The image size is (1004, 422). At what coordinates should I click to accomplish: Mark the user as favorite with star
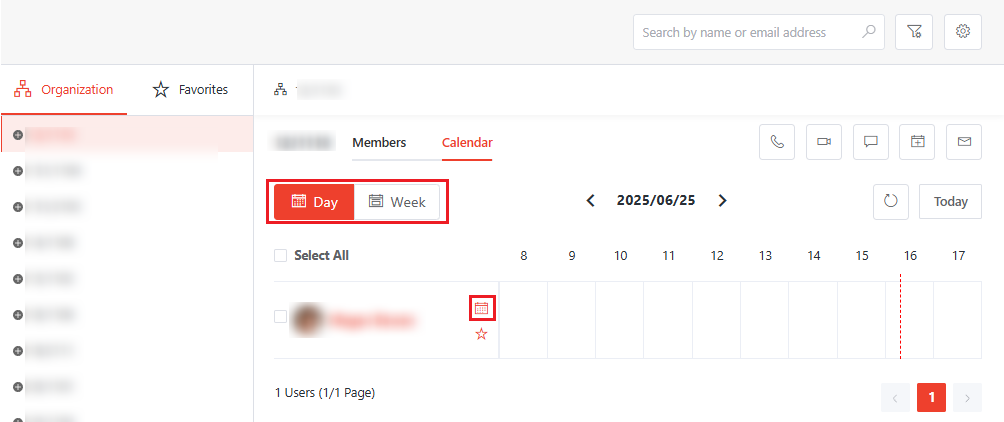tap(482, 334)
